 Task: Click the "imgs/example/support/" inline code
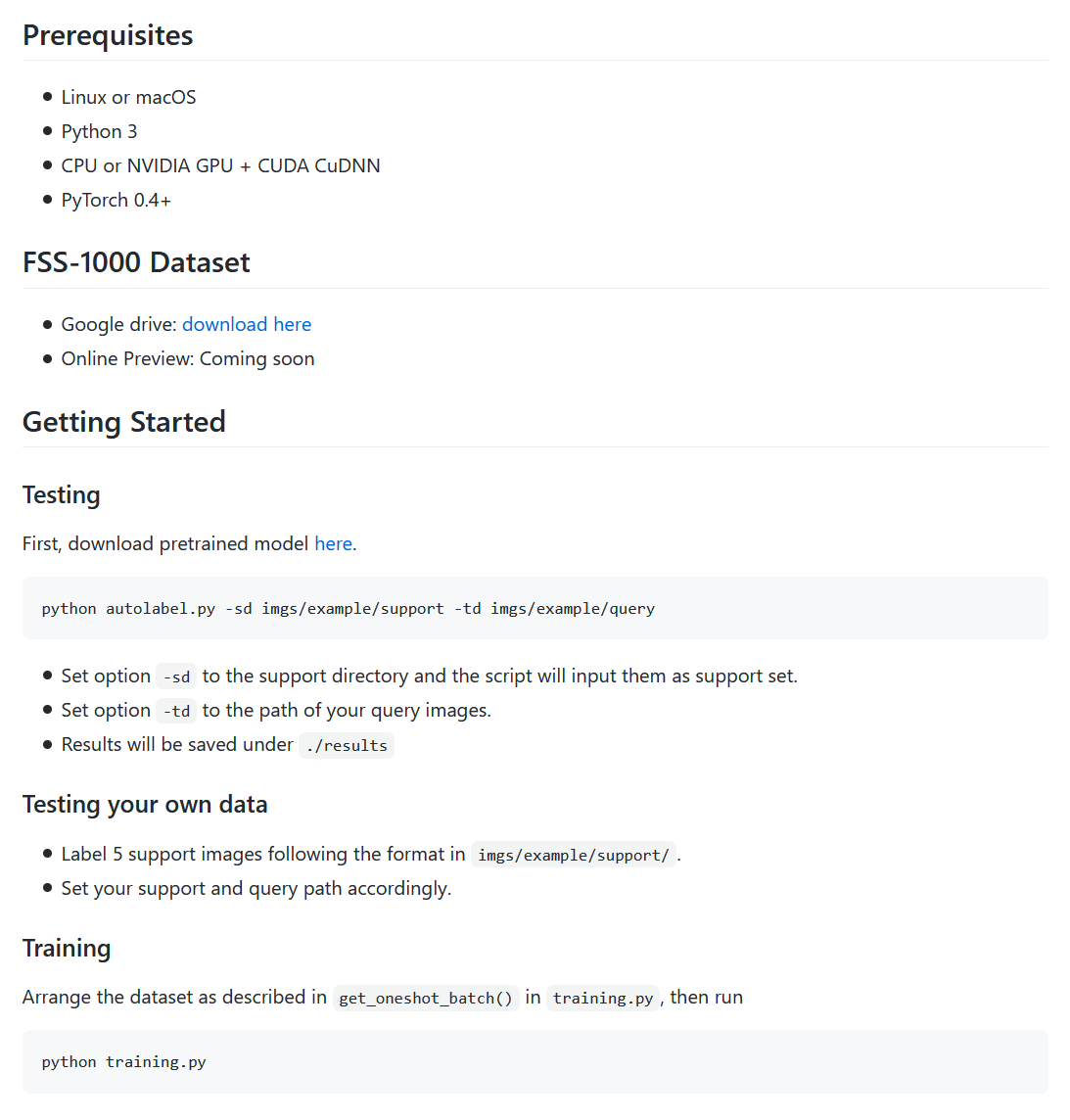pyautogui.click(x=573, y=856)
